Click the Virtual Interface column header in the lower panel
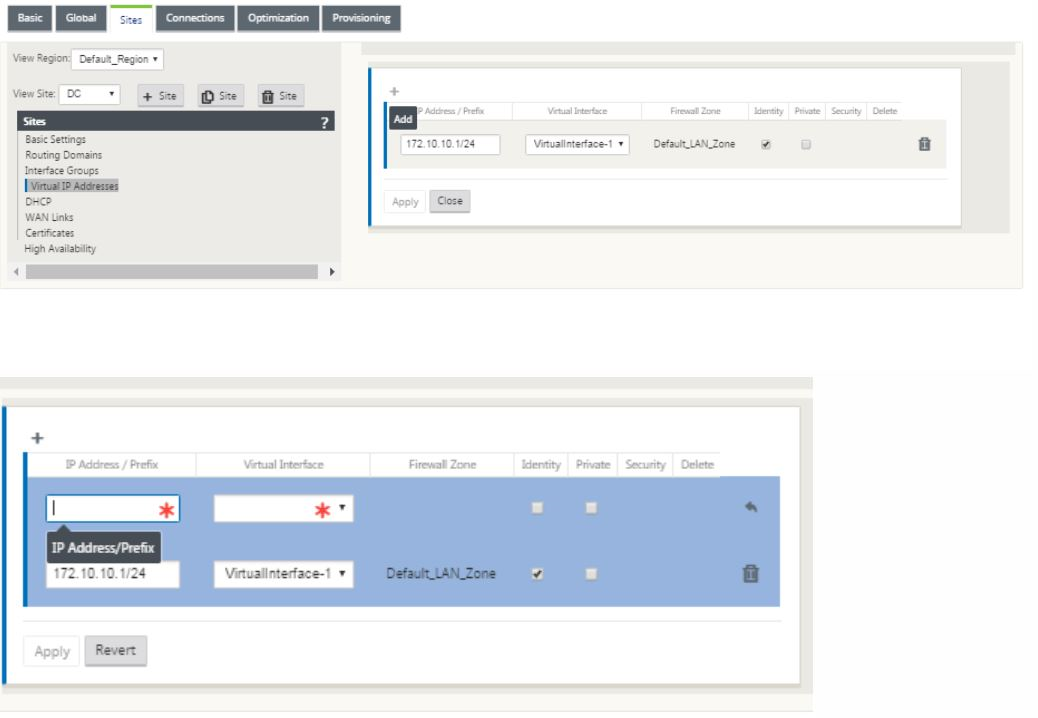The image size is (1038, 718). 283,465
